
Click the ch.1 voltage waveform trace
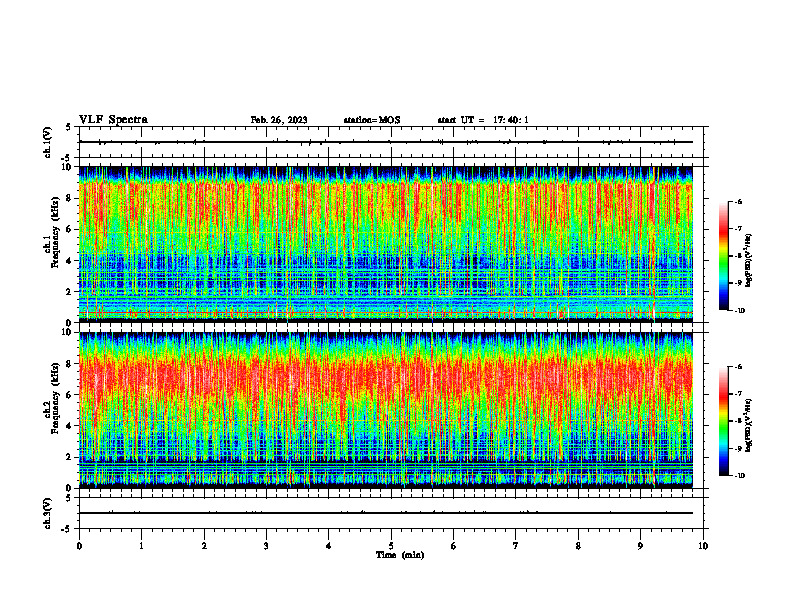click(x=386, y=142)
